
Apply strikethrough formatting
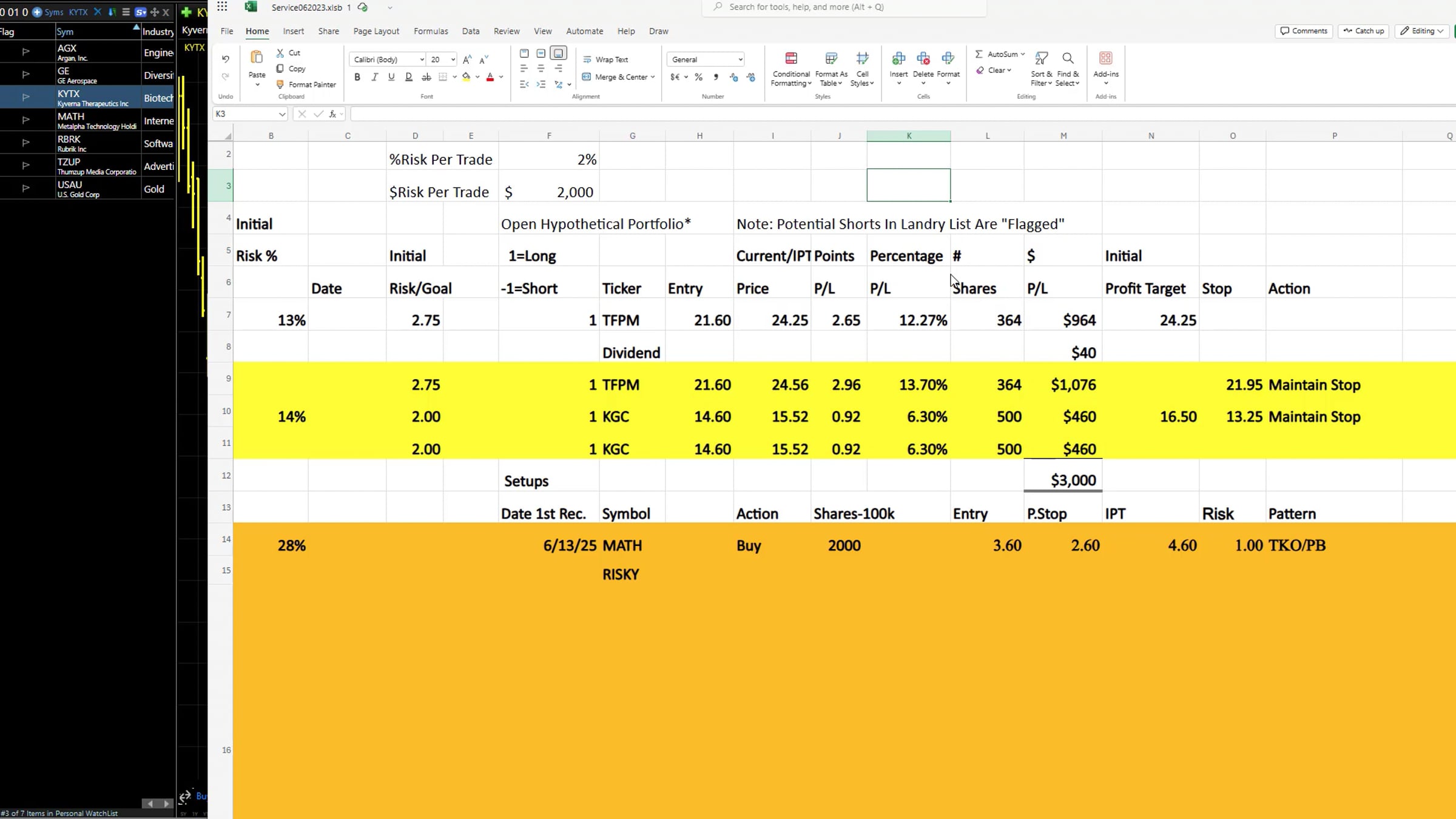pos(426,77)
